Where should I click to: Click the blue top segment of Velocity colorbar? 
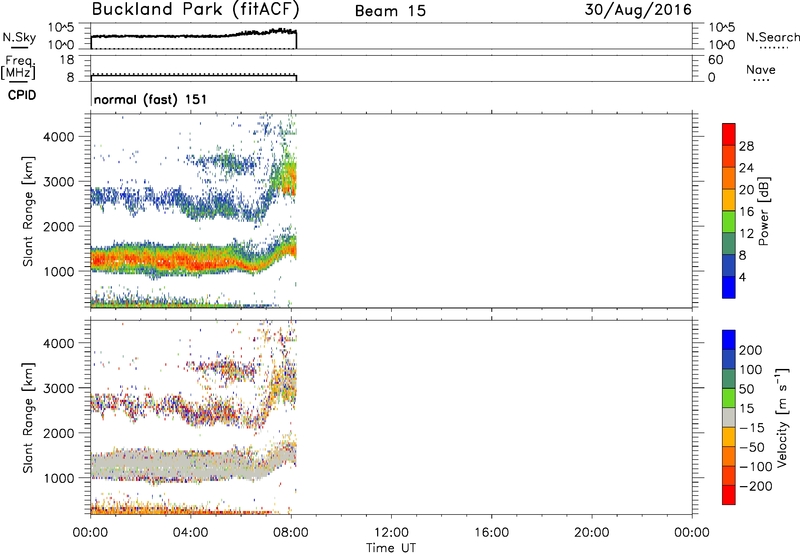click(x=729, y=340)
